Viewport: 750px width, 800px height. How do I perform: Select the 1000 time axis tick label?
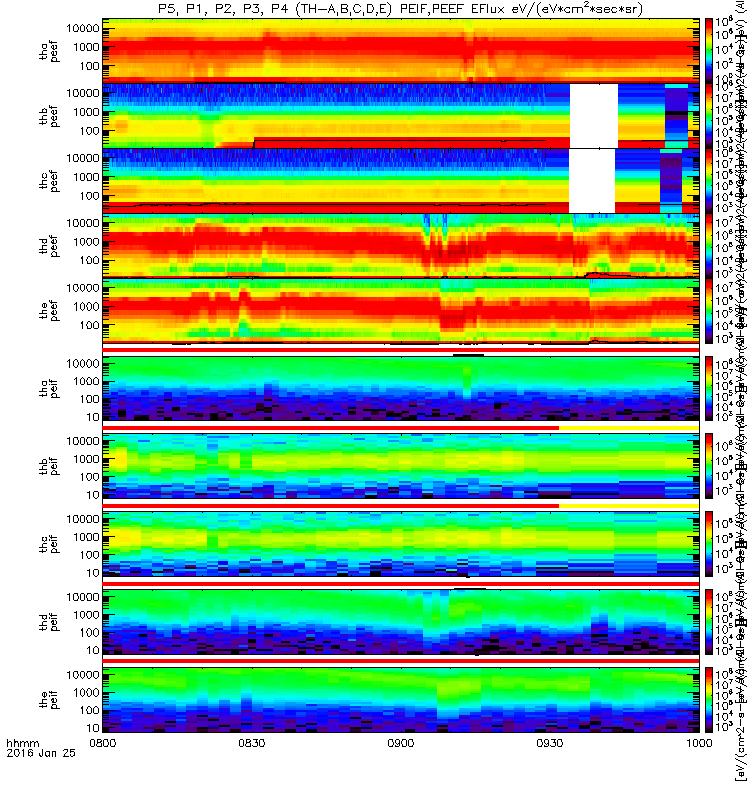point(699,742)
